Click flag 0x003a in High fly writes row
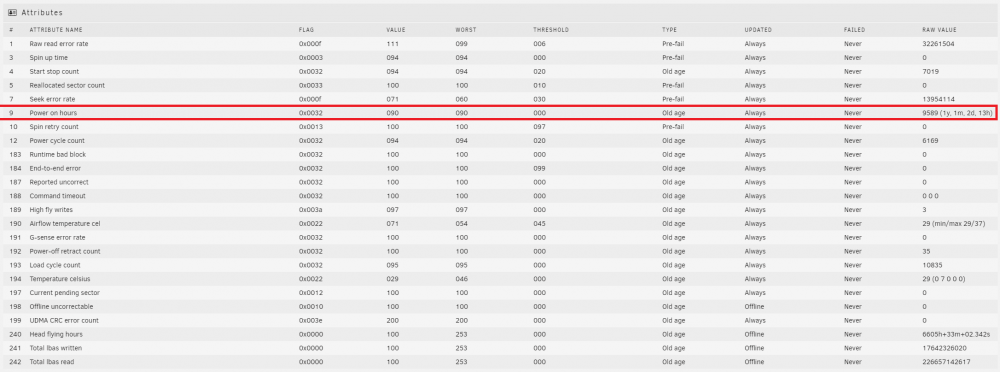1000x372 pixels. coord(310,210)
